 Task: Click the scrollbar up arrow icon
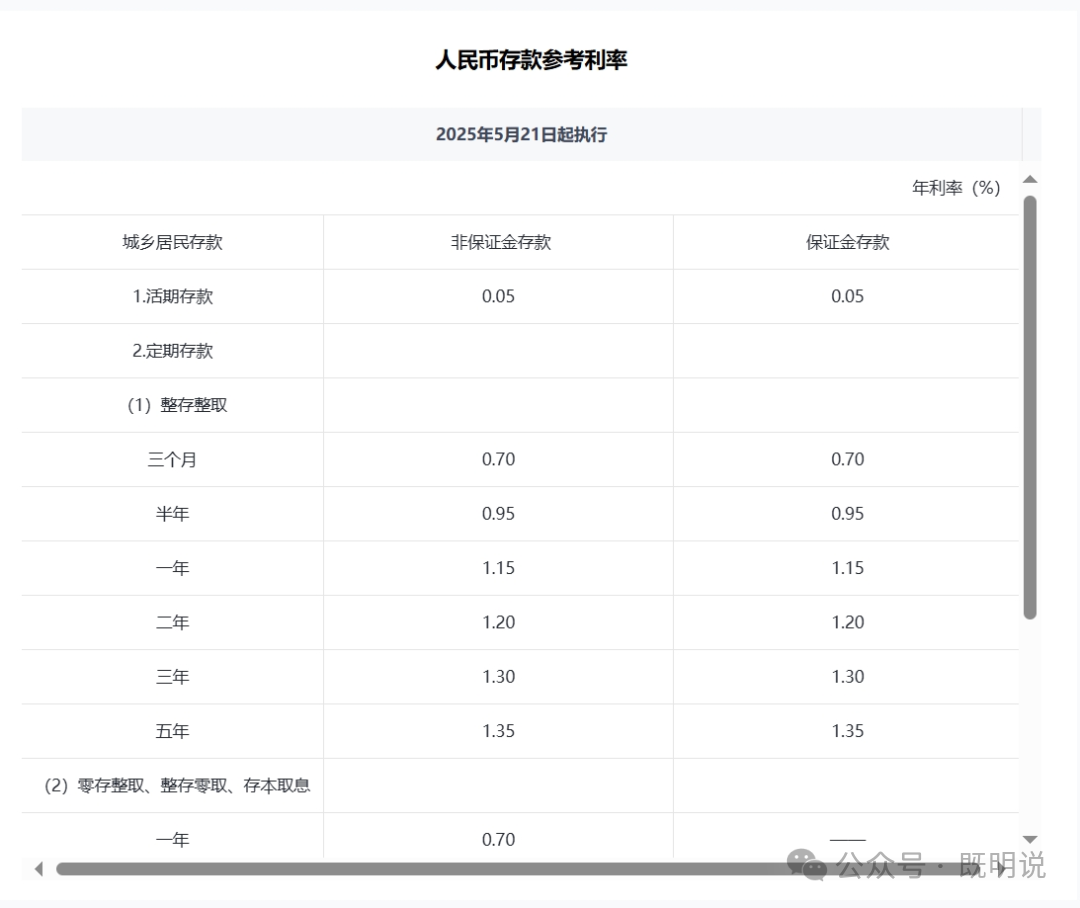click(x=1028, y=181)
